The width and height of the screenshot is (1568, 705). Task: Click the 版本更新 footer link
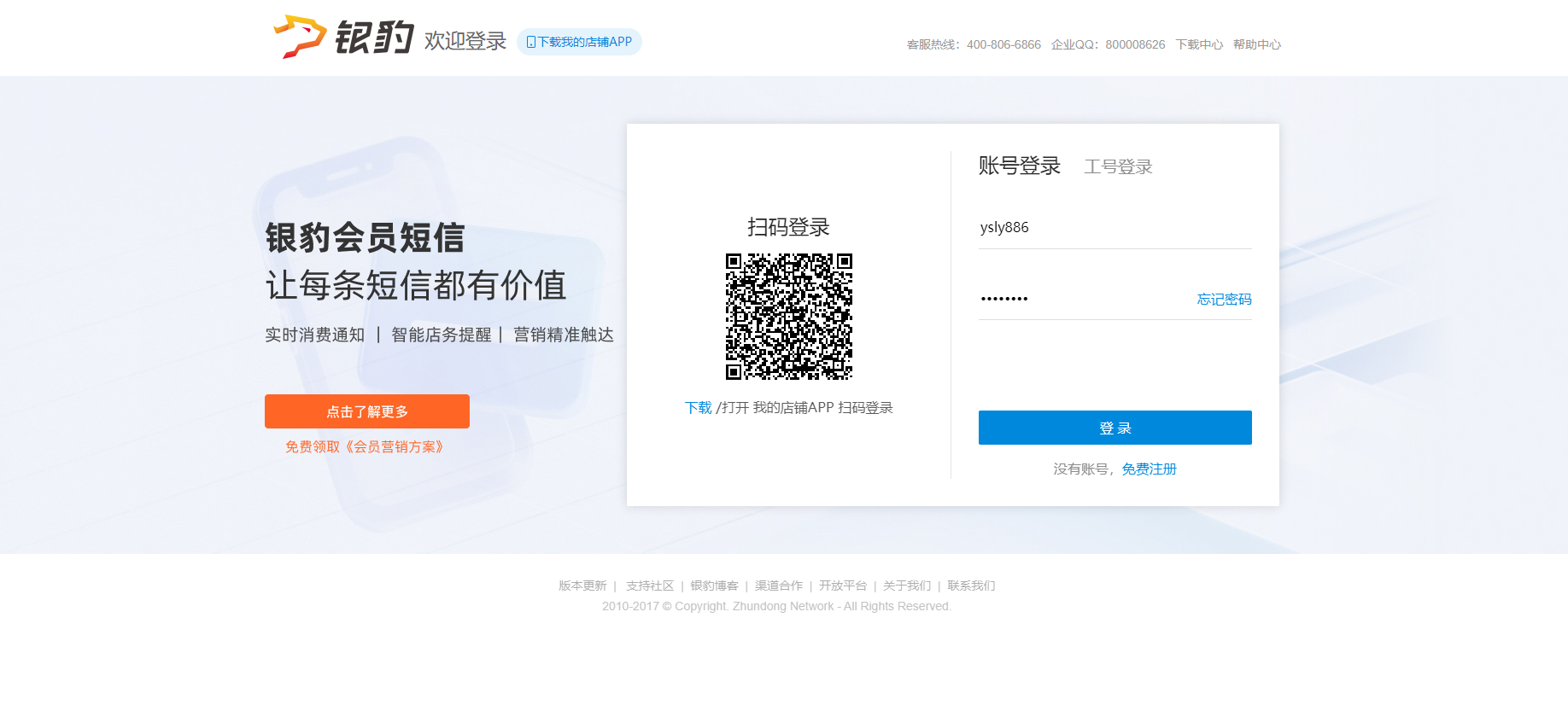click(582, 586)
